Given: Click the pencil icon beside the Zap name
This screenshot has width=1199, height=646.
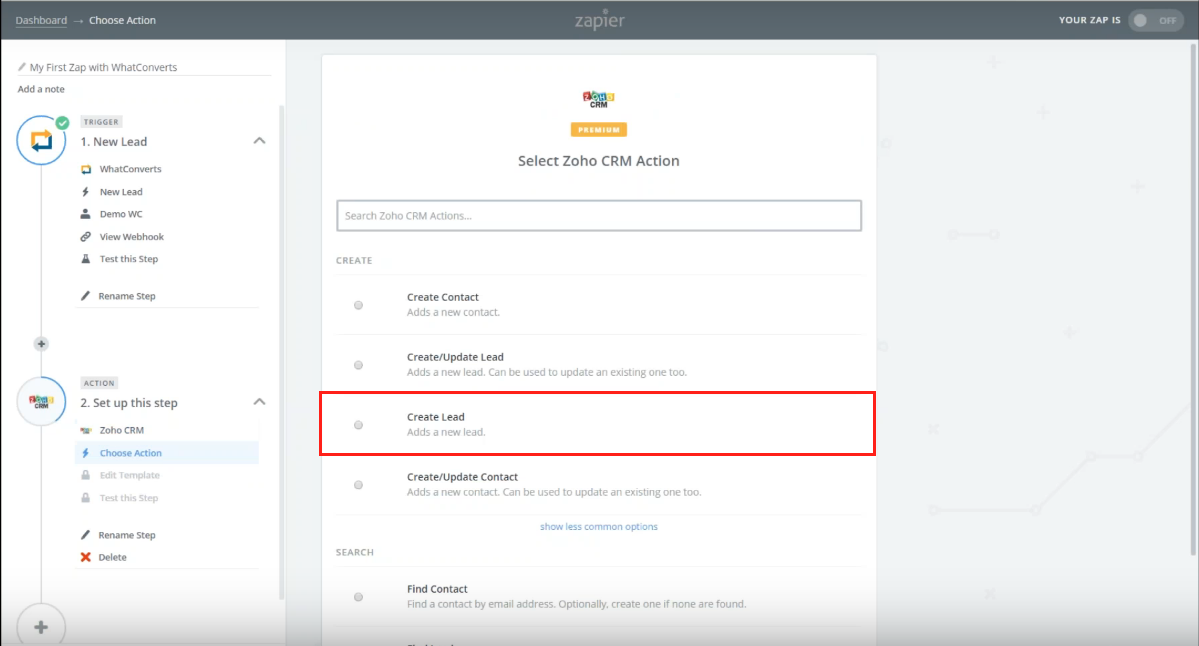Looking at the screenshot, I should (x=22, y=67).
